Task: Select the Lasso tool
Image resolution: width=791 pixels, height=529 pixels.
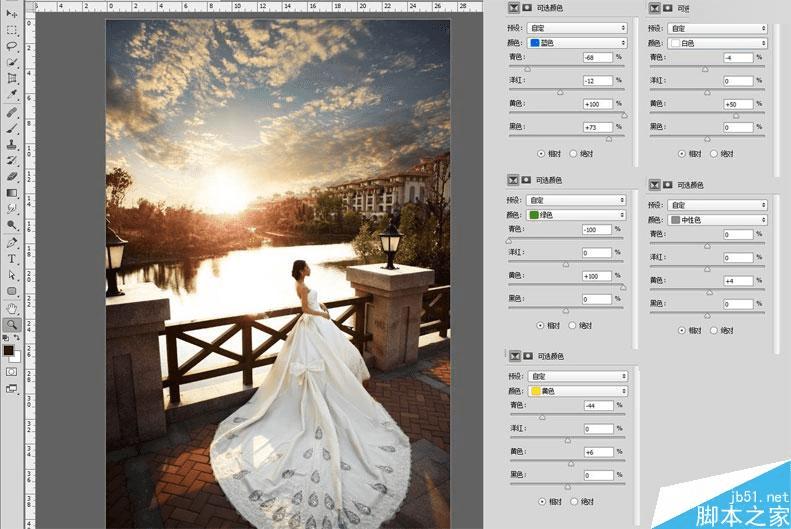Action: (x=12, y=46)
